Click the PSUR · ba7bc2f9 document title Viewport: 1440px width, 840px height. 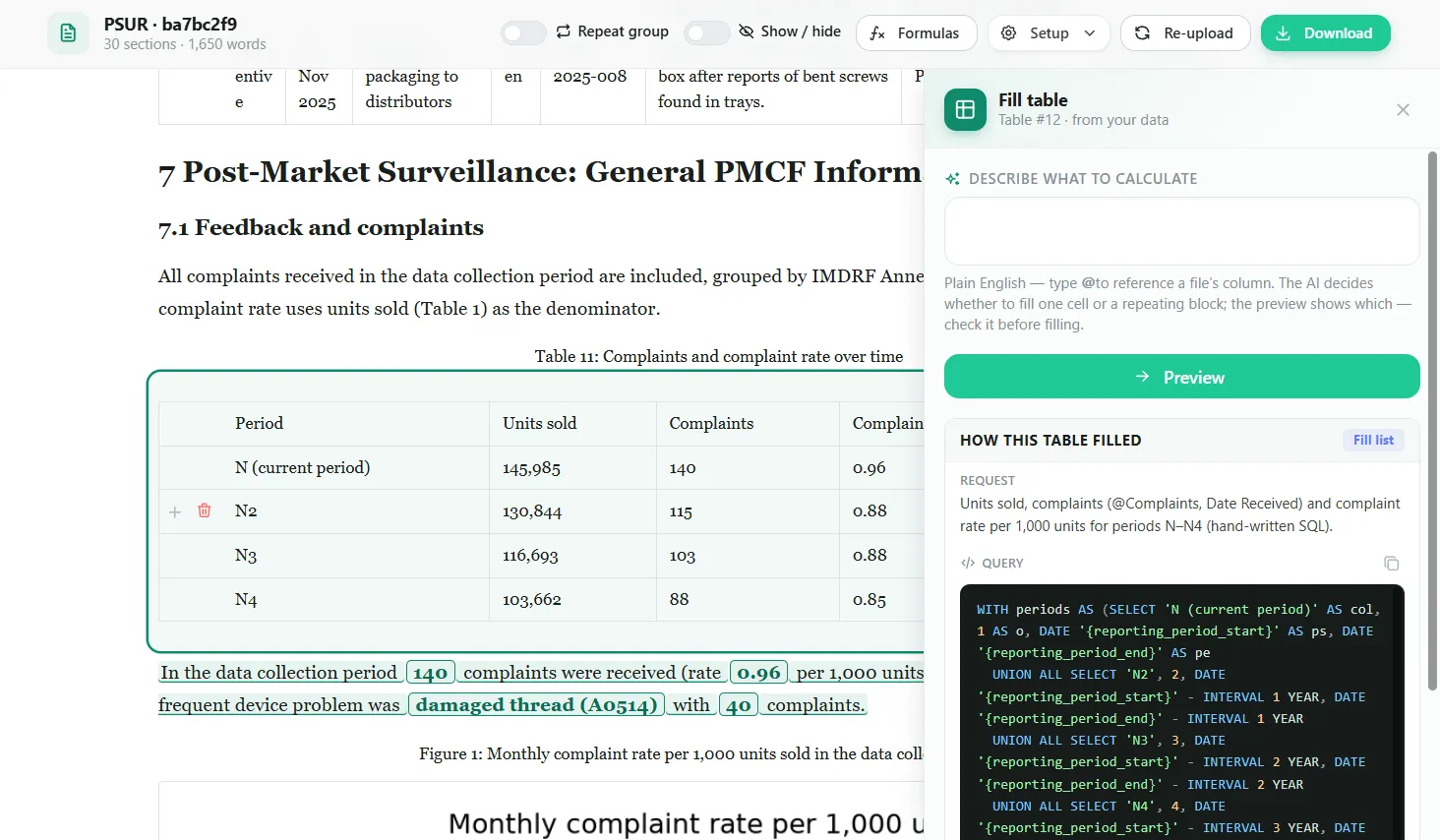point(170,24)
